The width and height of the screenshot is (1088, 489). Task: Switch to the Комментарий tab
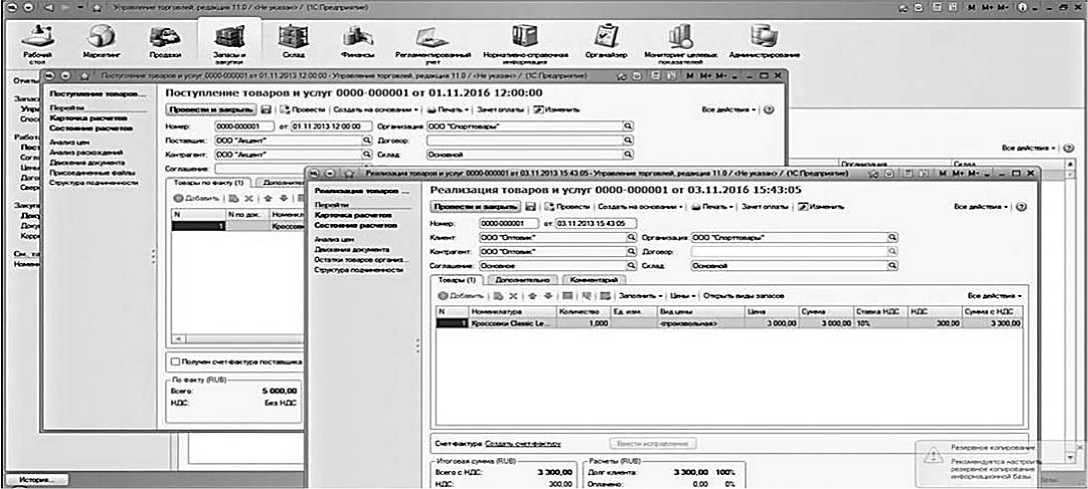coord(594,280)
